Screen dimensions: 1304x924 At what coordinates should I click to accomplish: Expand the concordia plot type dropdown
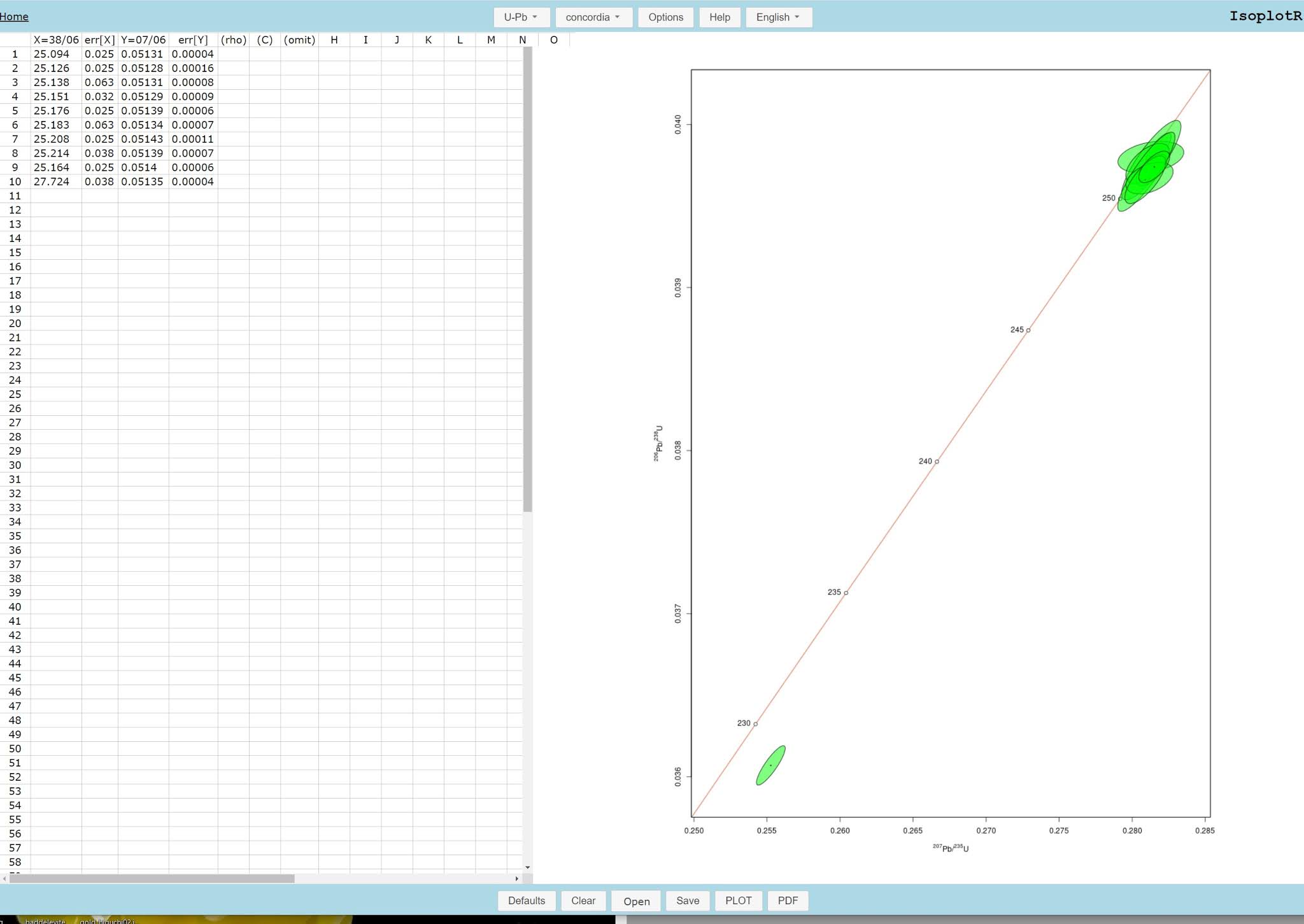coord(593,17)
